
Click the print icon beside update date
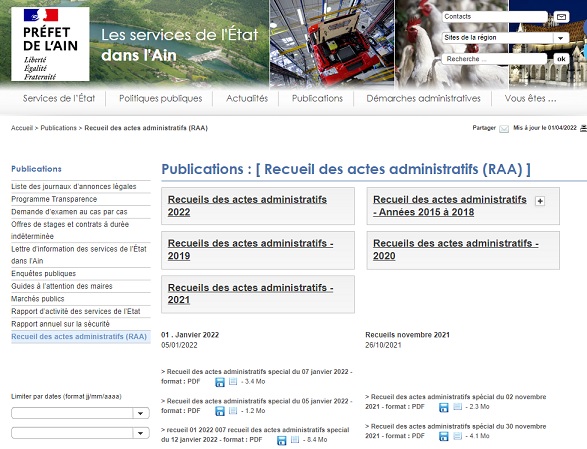[583, 128]
